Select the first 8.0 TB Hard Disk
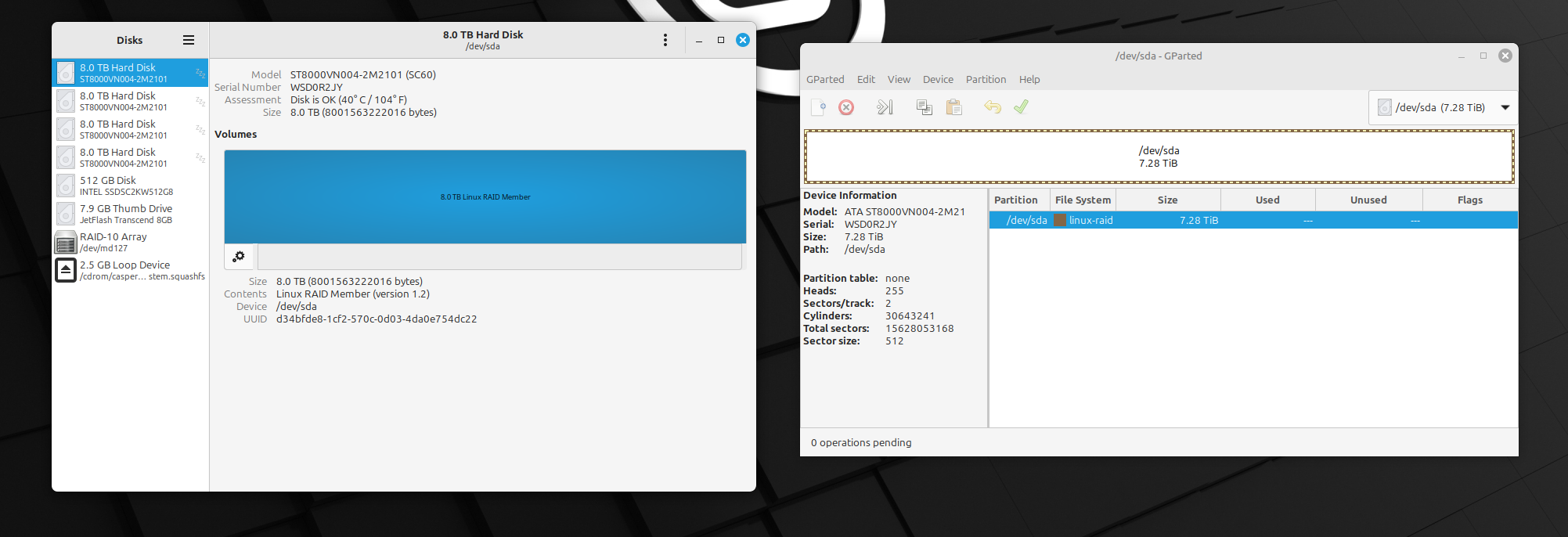1568x537 pixels. coord(130,73)
